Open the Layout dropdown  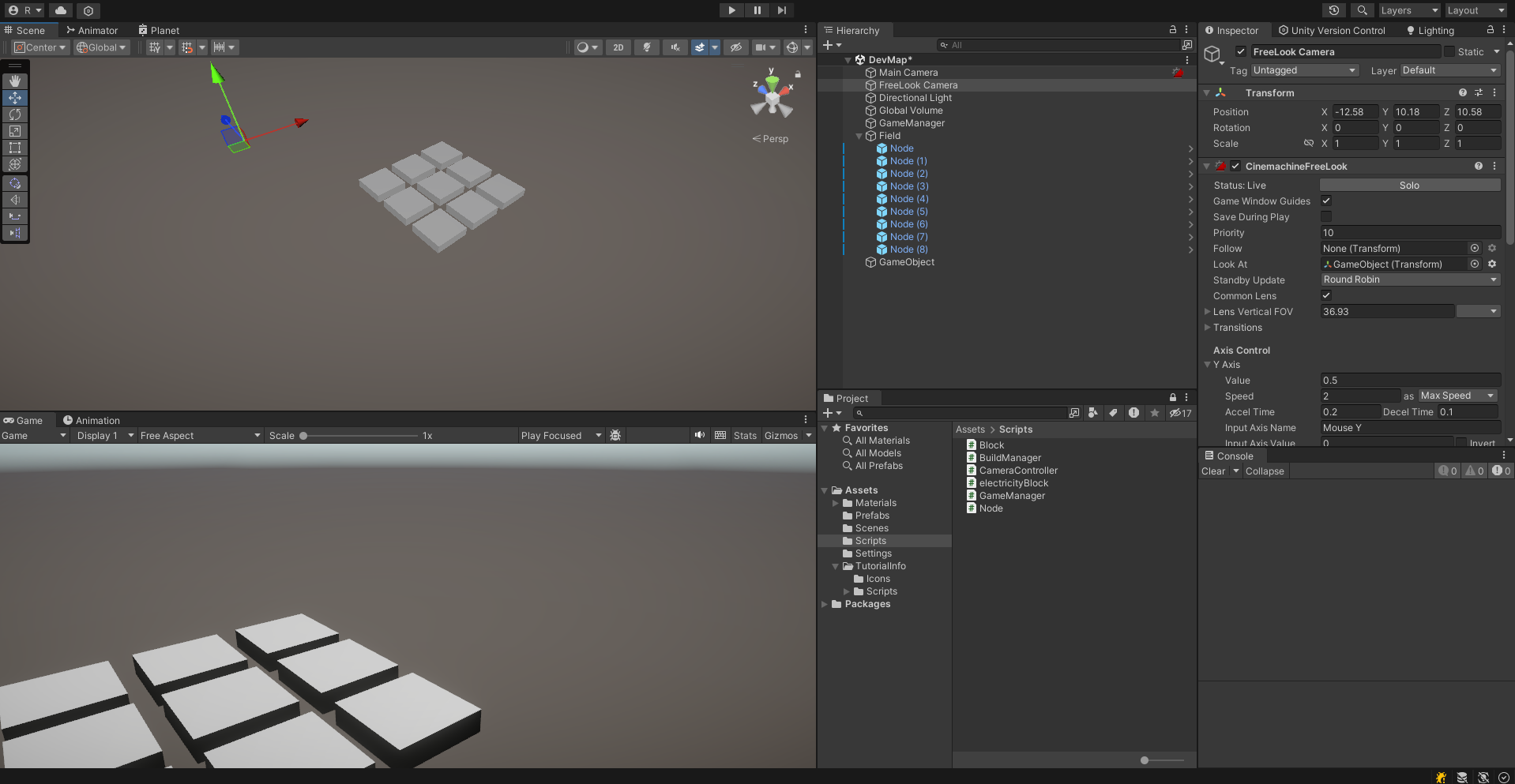point(1476,10)
